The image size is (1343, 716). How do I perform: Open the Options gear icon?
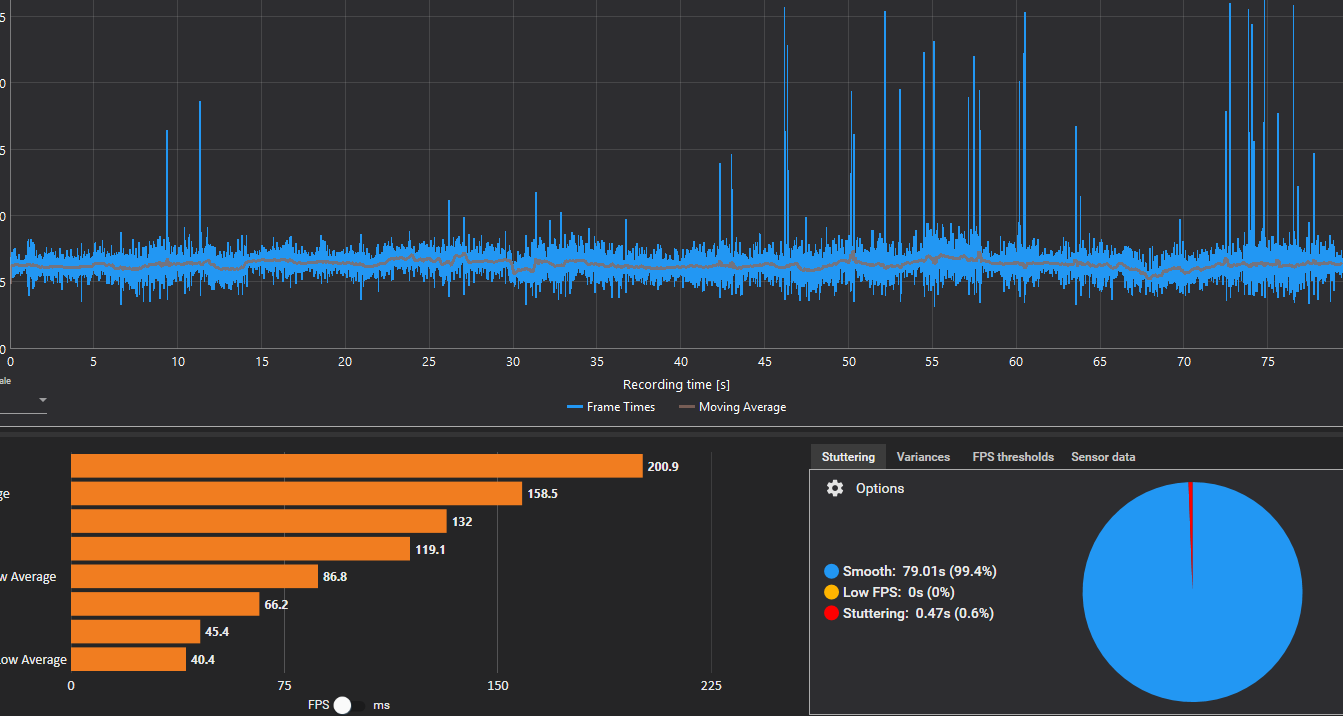pos(835,488)
